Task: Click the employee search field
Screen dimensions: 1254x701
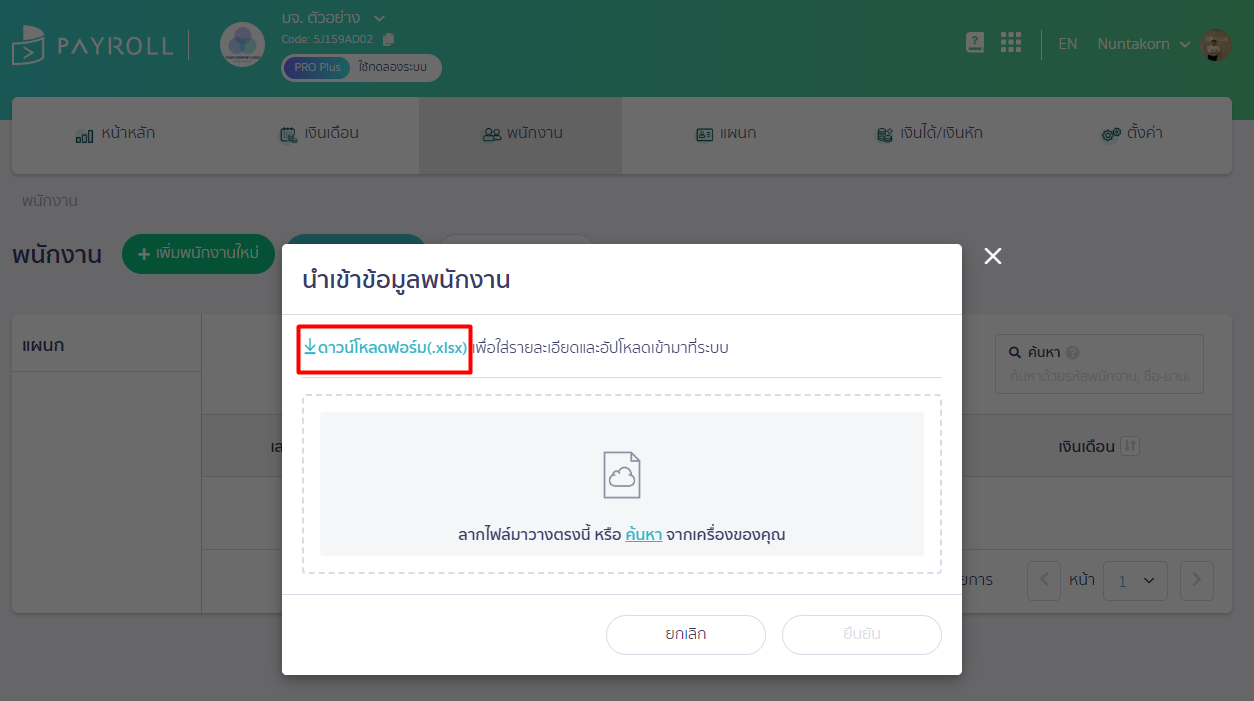Action: (1099, 364)
